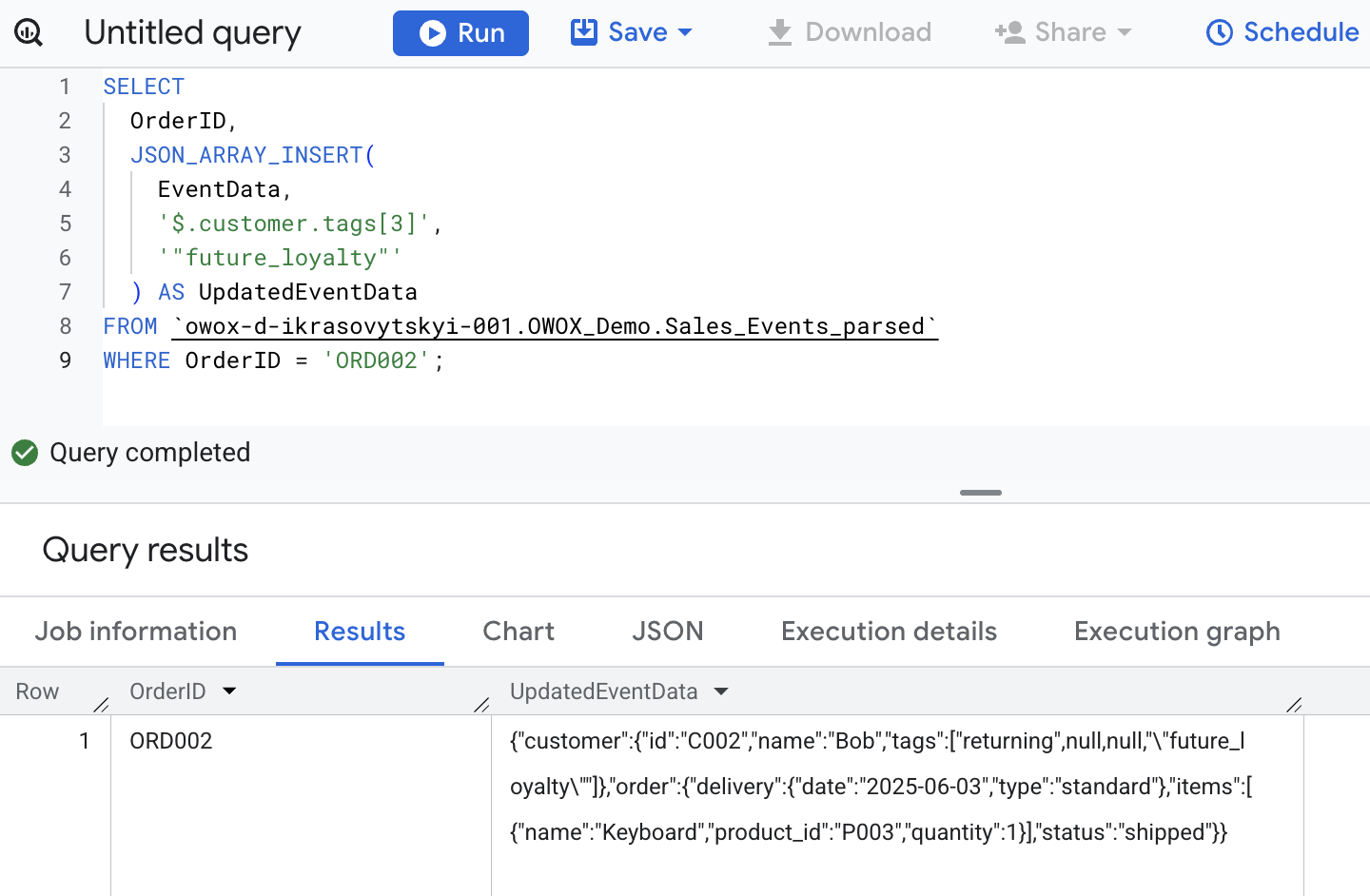1370x896 pixels.
Task: Open the UpdatedEventData column dropdown arrow
Action: coord(721,691)
